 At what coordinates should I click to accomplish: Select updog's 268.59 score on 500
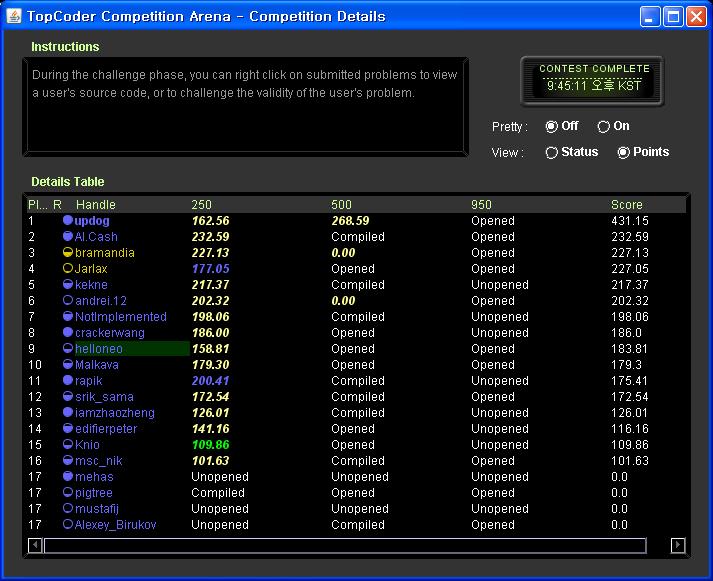coord(350,220)
